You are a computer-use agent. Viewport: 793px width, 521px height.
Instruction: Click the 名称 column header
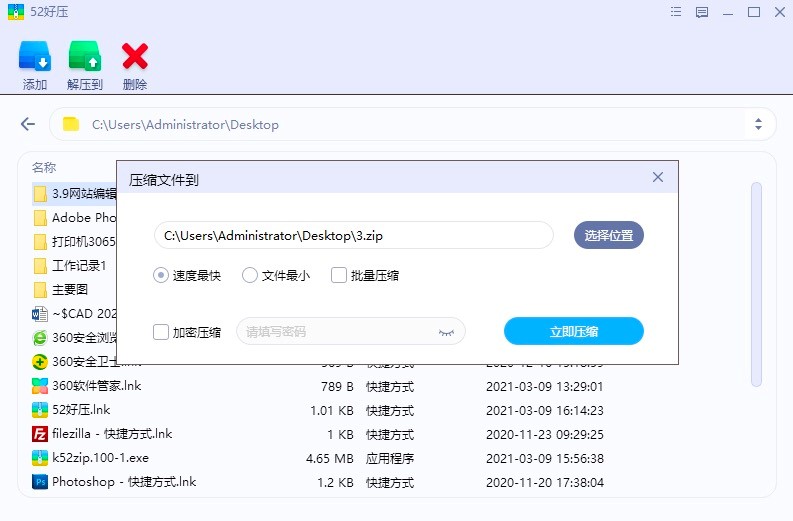click(44, 167)
